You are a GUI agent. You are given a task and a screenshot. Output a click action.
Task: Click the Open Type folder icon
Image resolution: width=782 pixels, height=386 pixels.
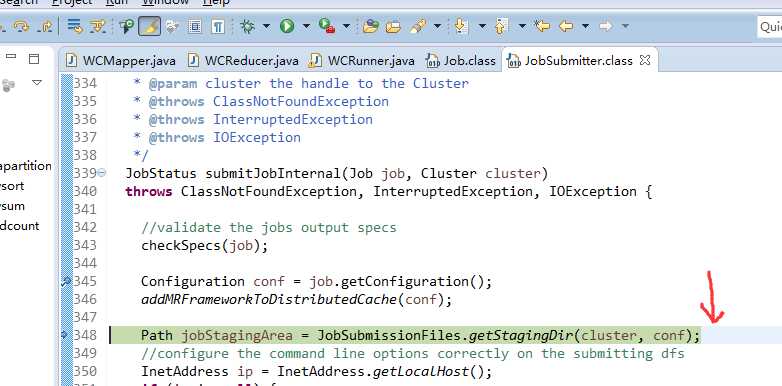pyautogui.click(x=393, y=26)
